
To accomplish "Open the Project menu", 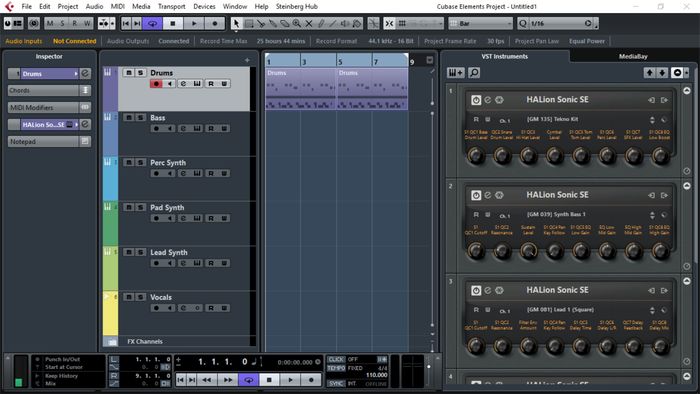I will [x=68, y=6].
